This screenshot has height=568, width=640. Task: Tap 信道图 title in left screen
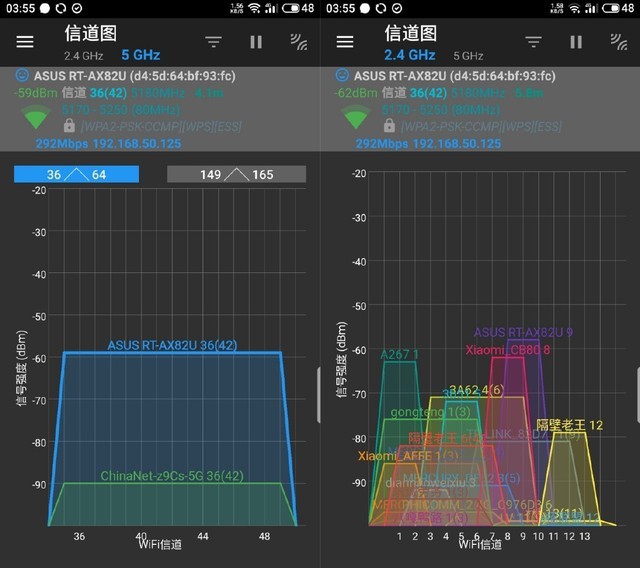(x=91, y=33)
